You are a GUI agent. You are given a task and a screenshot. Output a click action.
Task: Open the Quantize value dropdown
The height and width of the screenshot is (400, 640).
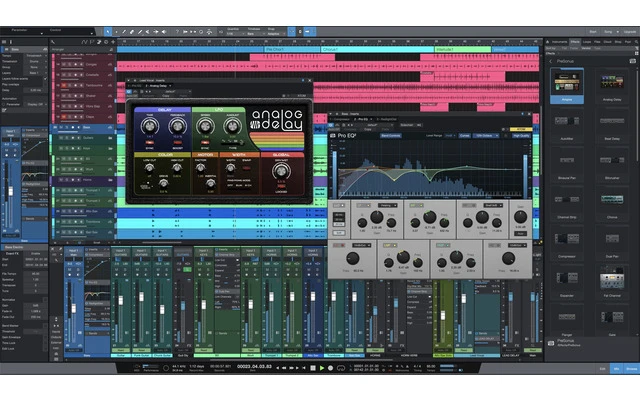(234, 34)
